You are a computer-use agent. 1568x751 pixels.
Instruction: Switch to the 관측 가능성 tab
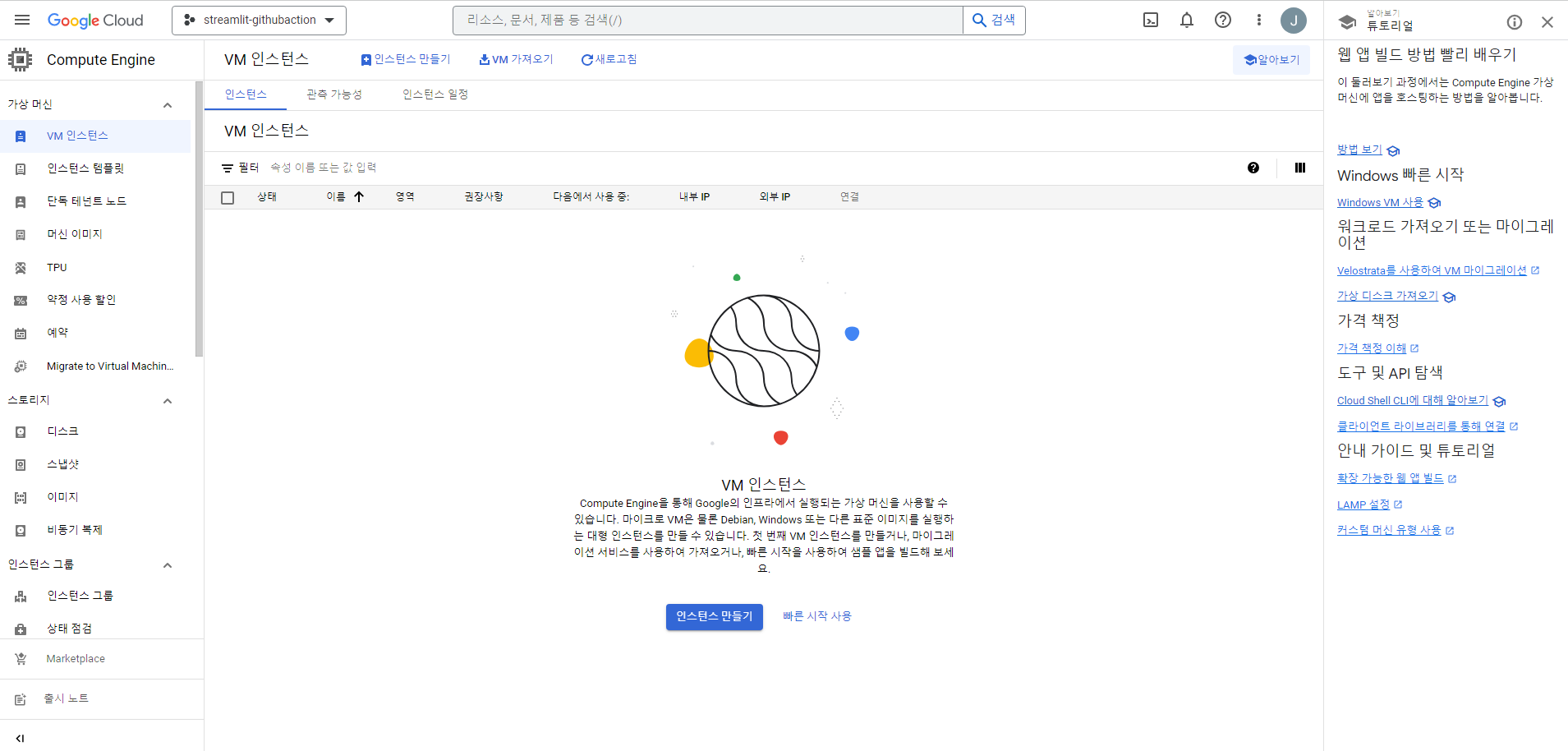[334, 94]
